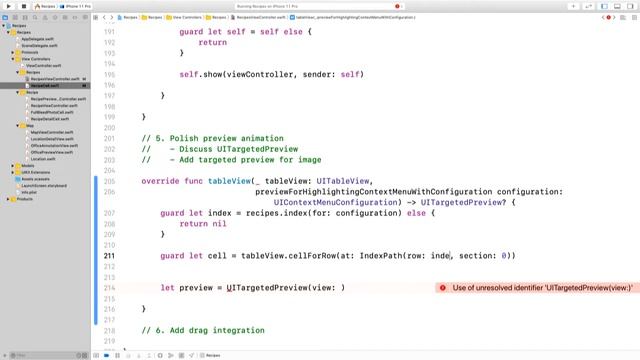Go forward in editor history
The image size is (640, 360).
pyautogui.click(x=111, y=18)
